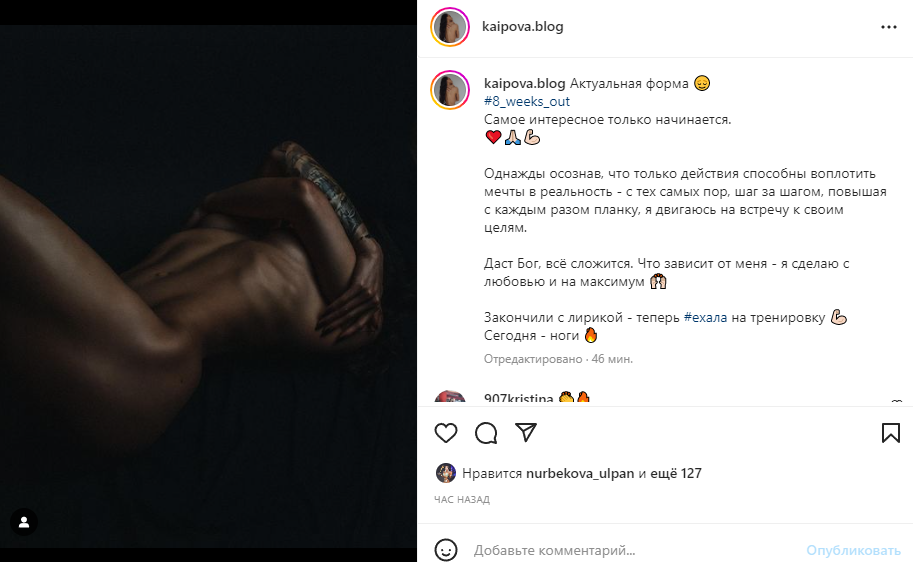This screenshot has height=562, width=913.
Task: Share post using paper plane icon
Action: click(526, 433)
